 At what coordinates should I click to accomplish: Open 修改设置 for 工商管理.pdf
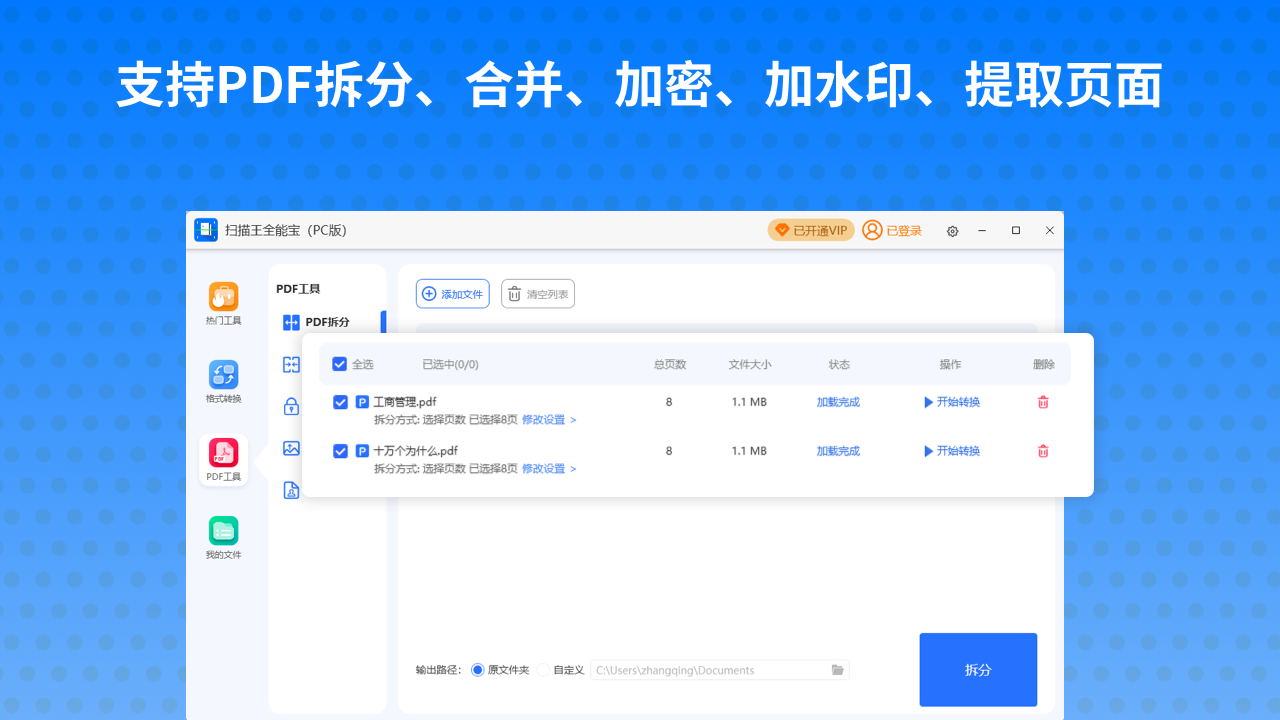coord(544,420)
